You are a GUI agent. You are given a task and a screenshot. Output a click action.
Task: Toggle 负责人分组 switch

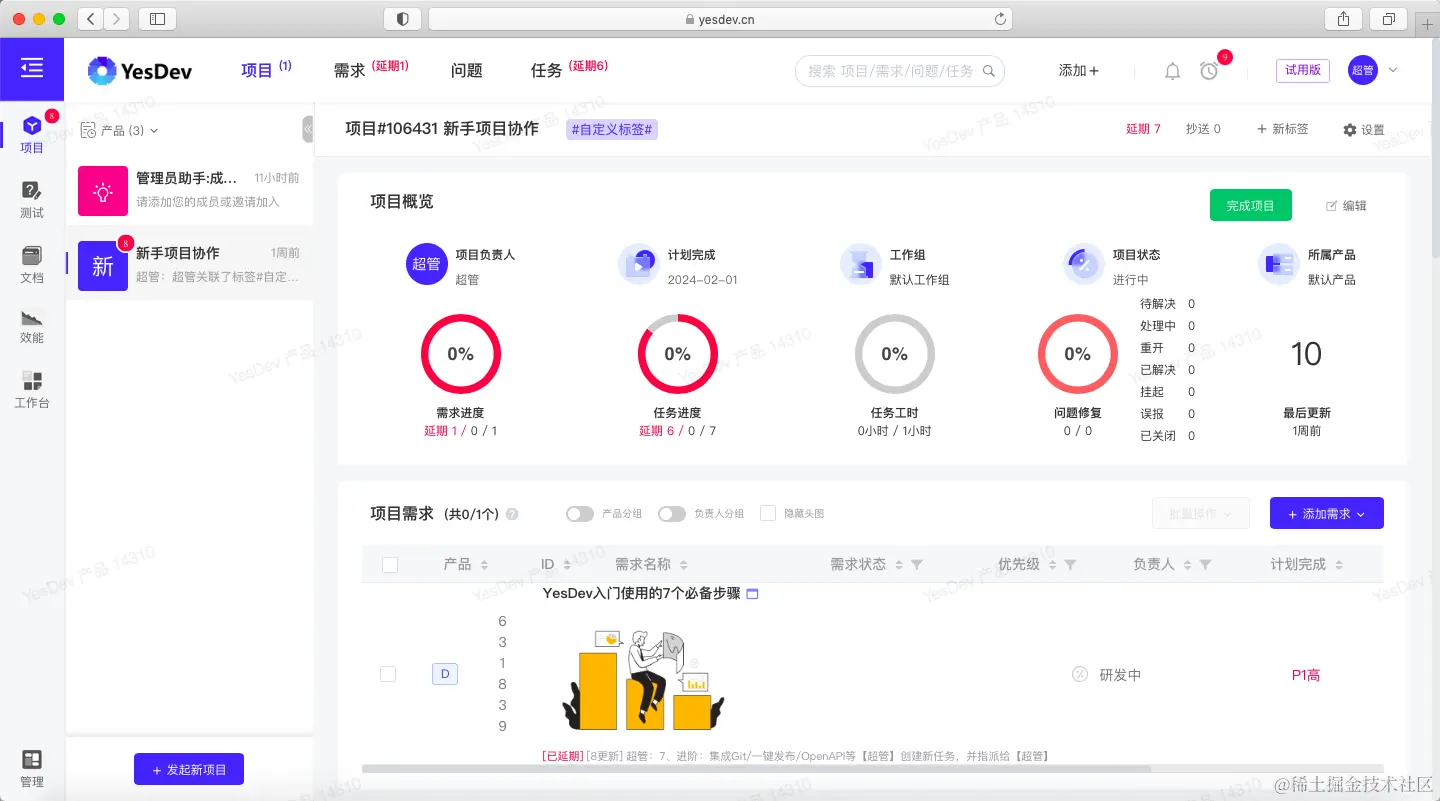[672, 514]
